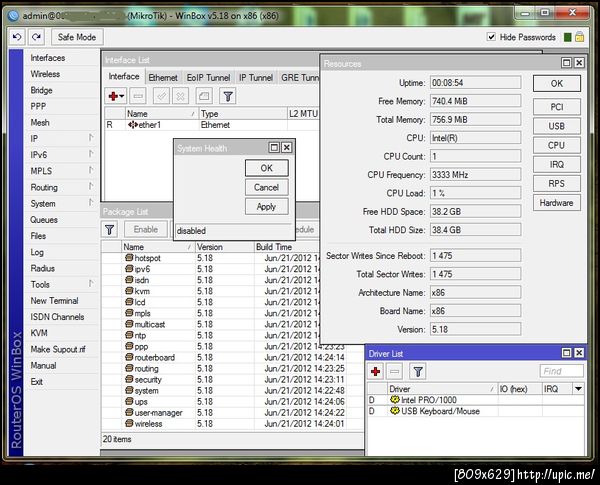
Task: Click the Hardware button in Resources
Action: [557, 203]
